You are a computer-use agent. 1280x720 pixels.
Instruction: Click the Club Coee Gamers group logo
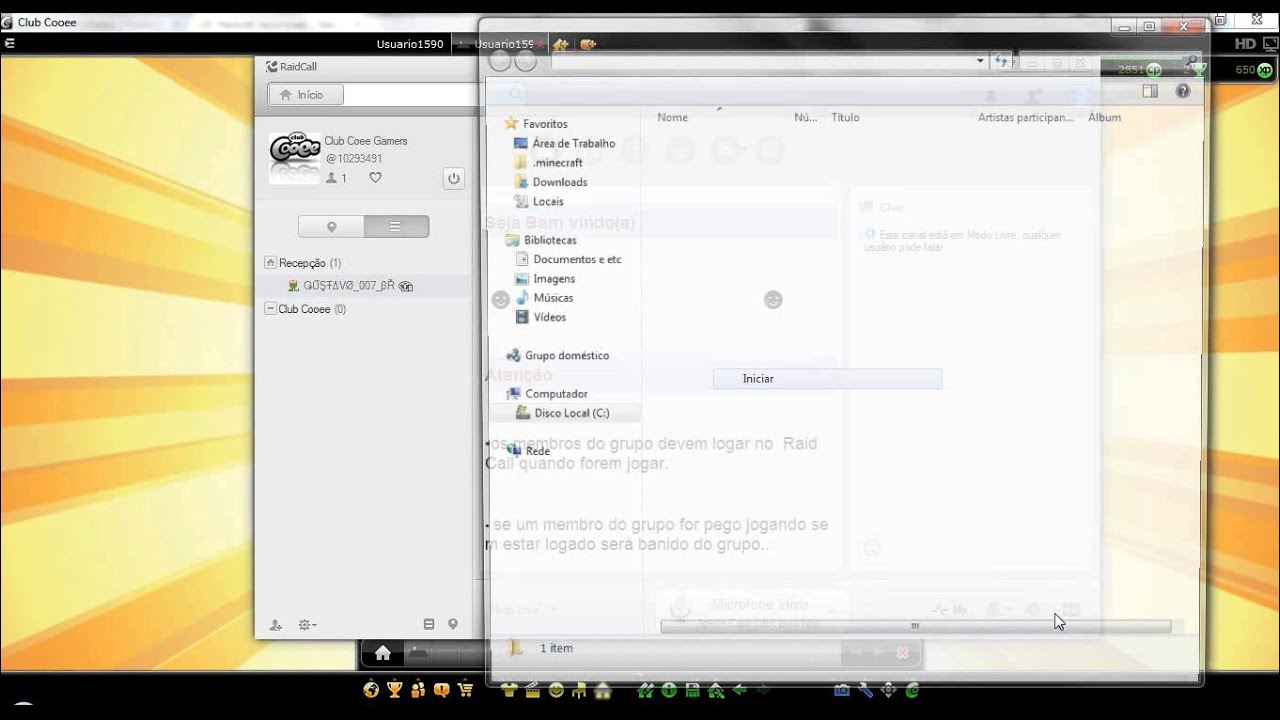(x=295, y=158)
